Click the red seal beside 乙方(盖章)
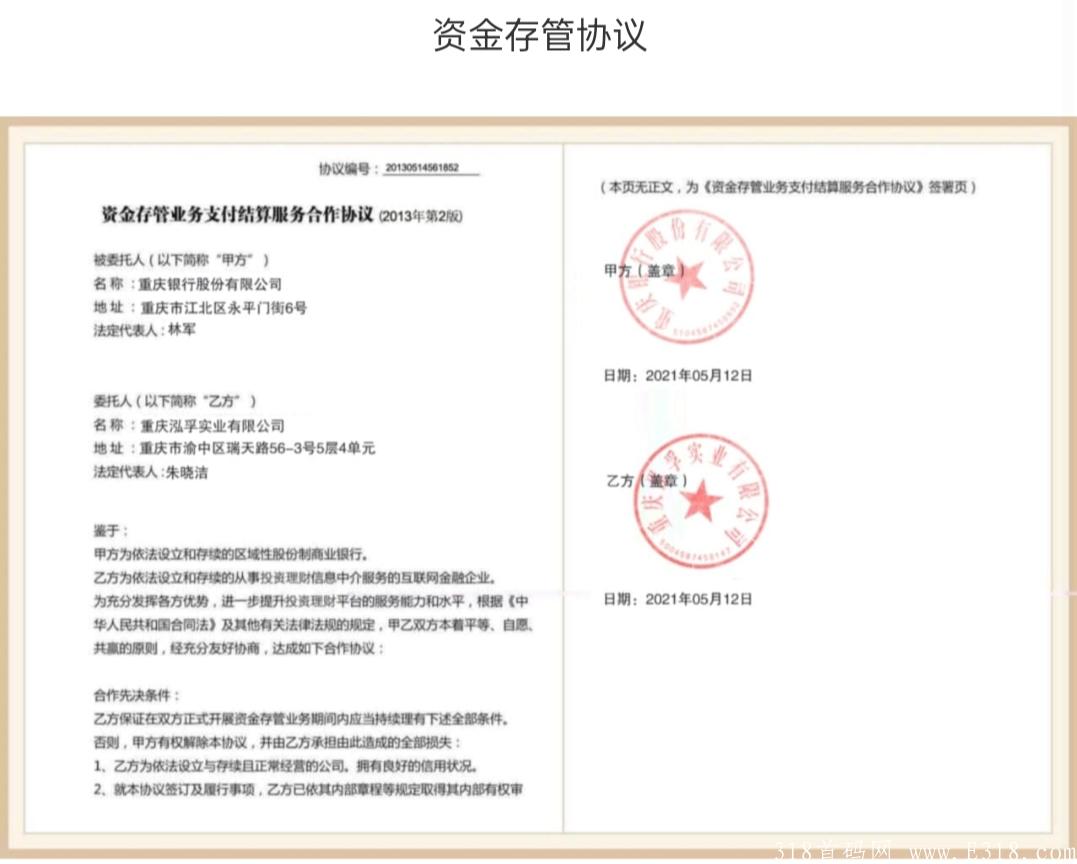The image size is (1077, 864). click(x=699, y=501)
